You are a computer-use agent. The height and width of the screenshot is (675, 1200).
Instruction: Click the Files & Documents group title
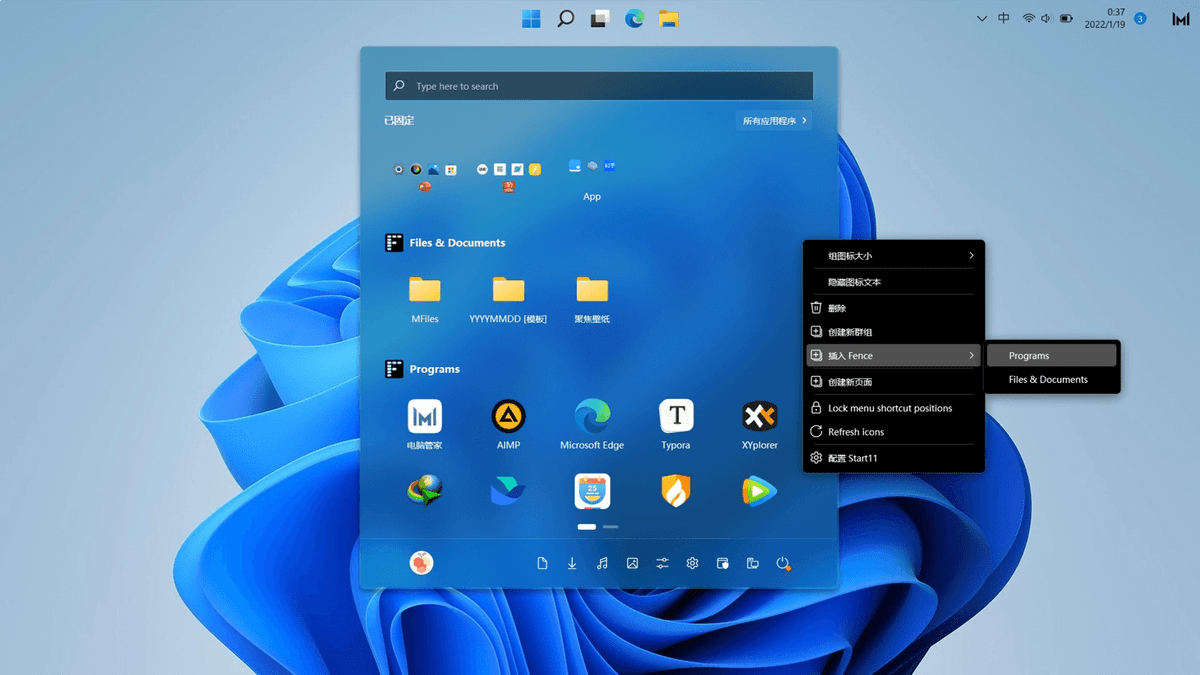457,243
